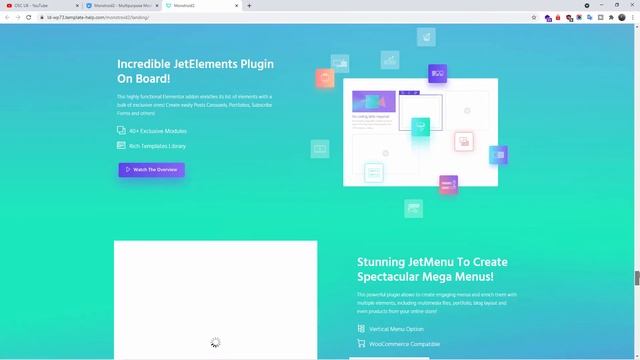Click the teal paint-roller module icon

420,127
